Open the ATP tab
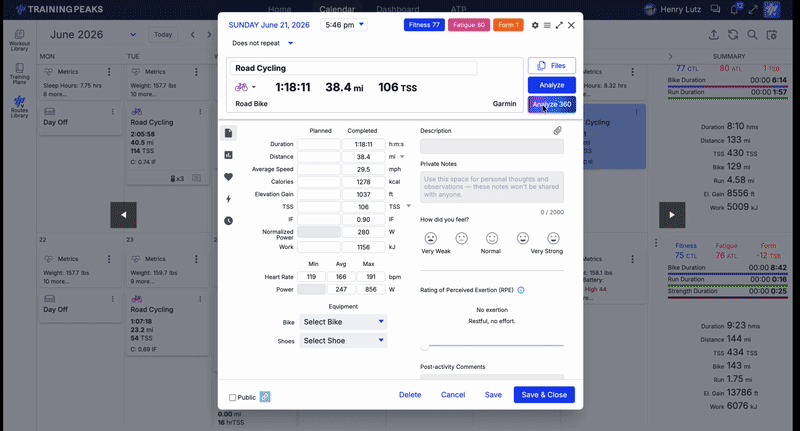This screenshot has height=431, width=800. pyautogui.click(x=458, y=9)
